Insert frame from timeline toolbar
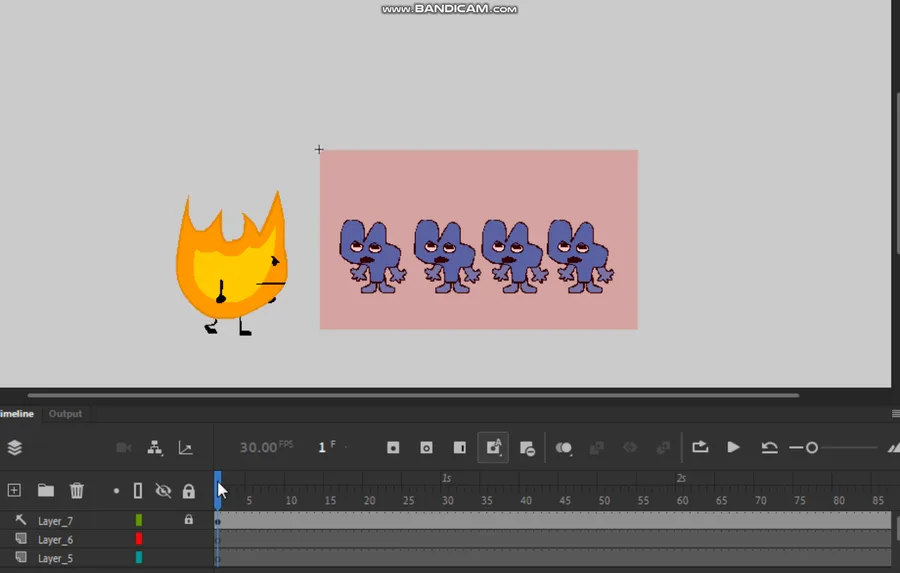The height and width of the screenshot is (573, 900). coord(460,448)
